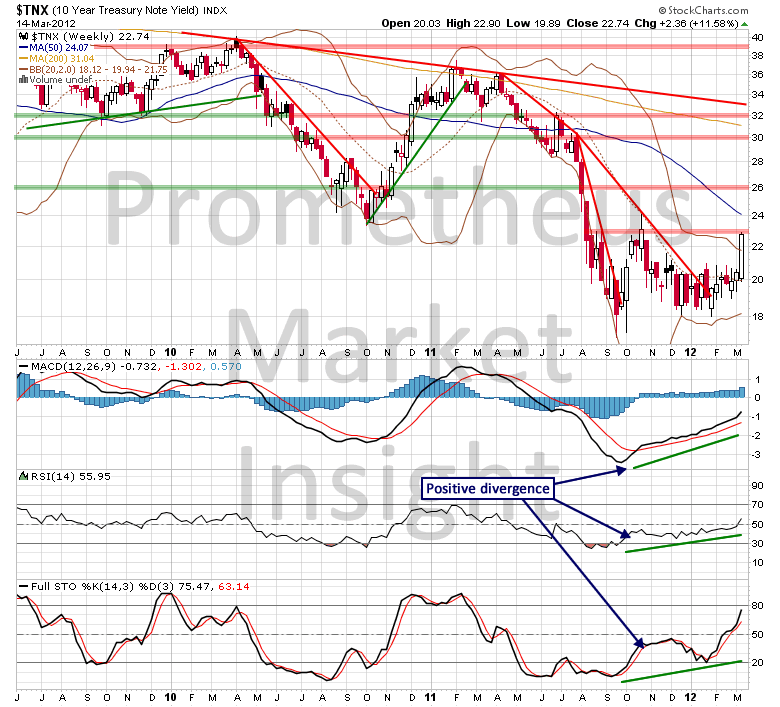Image resolution: width=780 pixels, height=707 pixels.
Task: Select the '$TNX (Weekly) 22.74' legend entry
Action: tap(90, 36)
